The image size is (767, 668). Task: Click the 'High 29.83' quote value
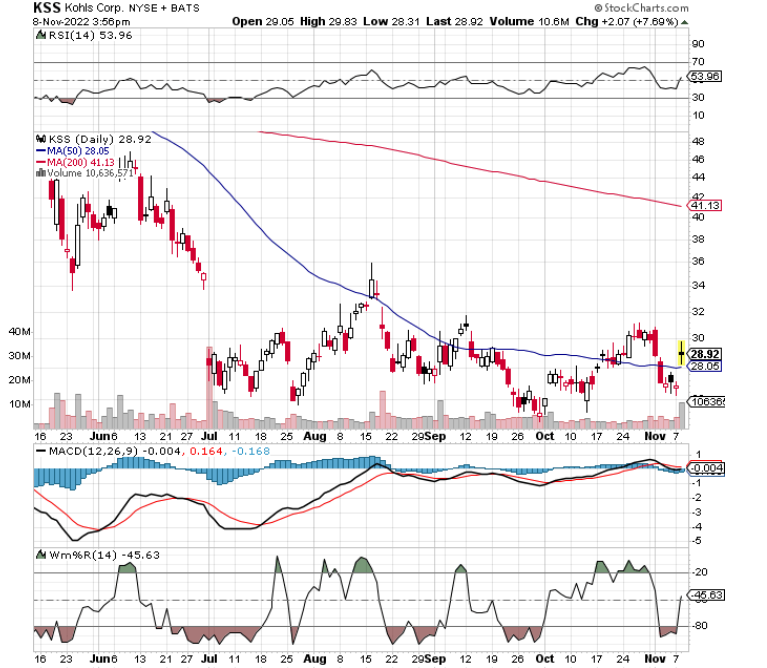coord(328,22)
